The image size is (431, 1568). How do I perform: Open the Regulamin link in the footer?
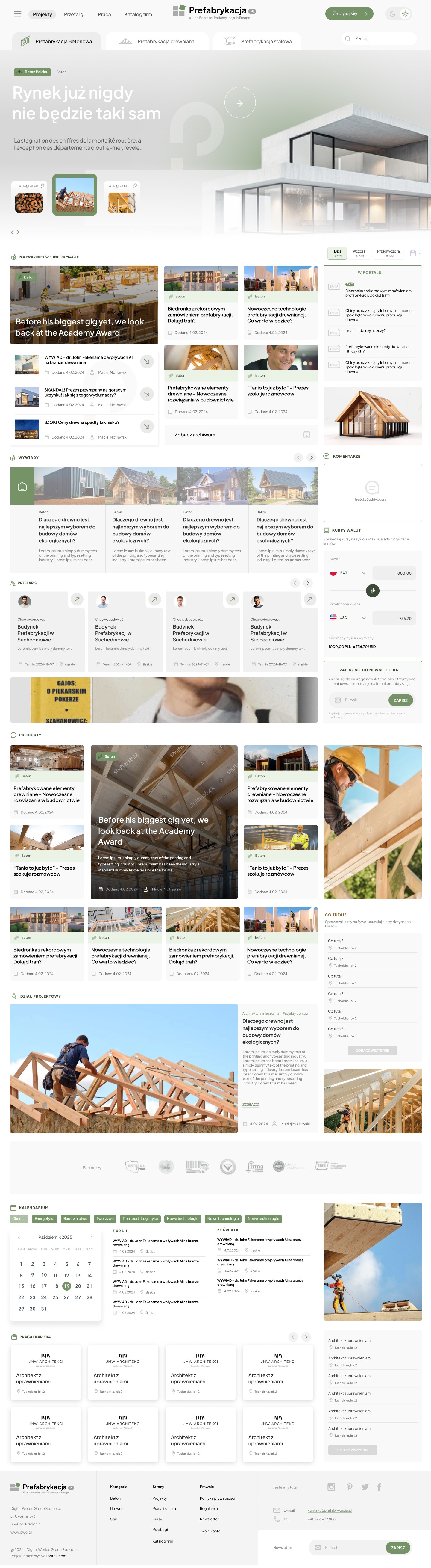pos(209,1508)
